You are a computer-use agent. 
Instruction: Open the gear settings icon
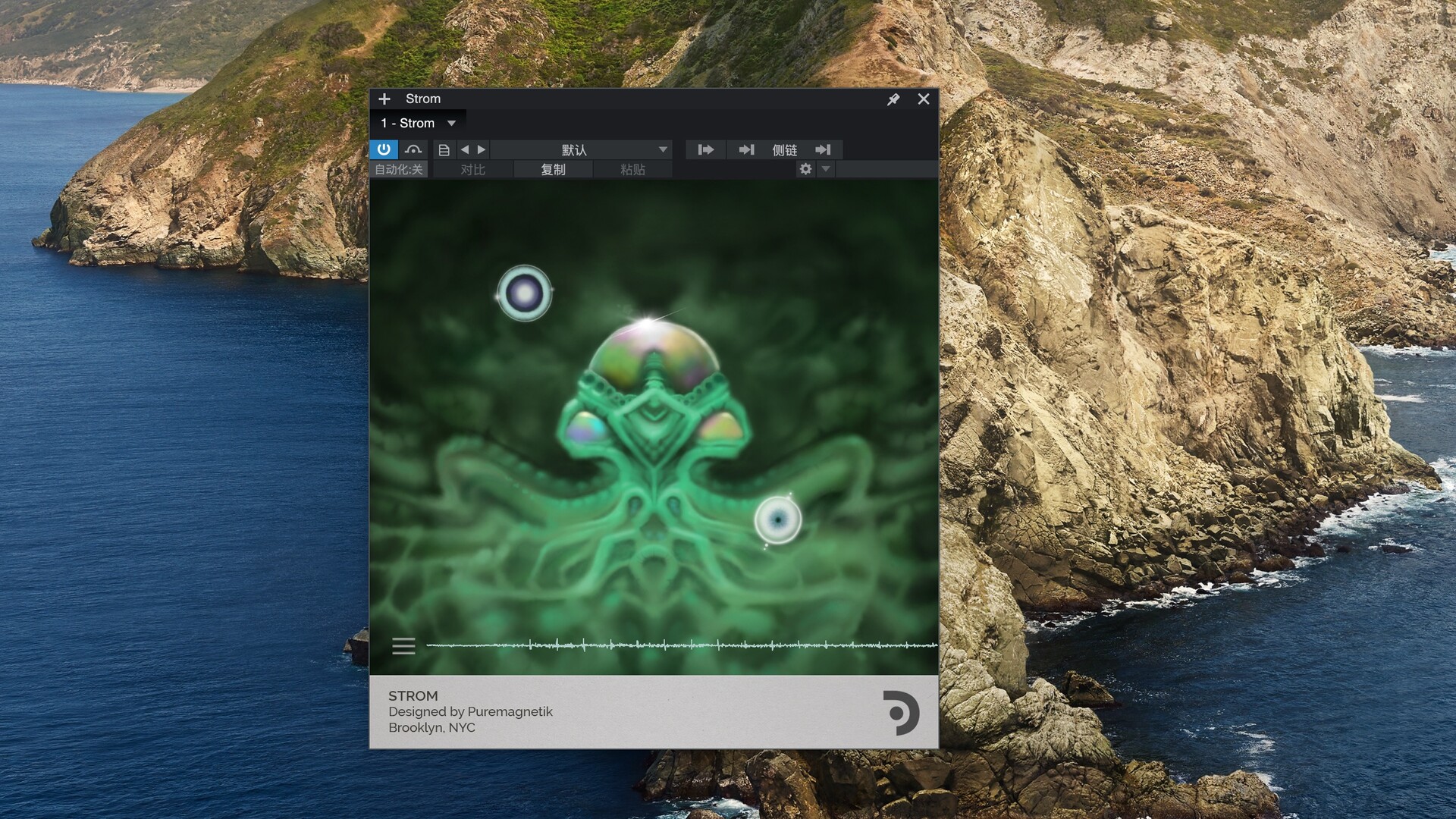tap(805, 169)
